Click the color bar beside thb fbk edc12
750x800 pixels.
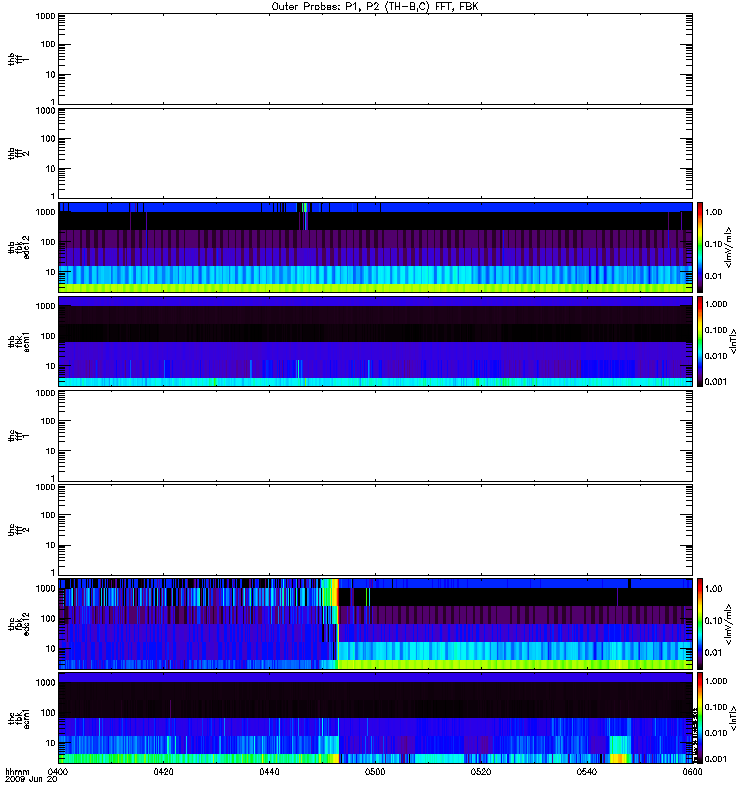pyautogui.click(x=700, y=247)
